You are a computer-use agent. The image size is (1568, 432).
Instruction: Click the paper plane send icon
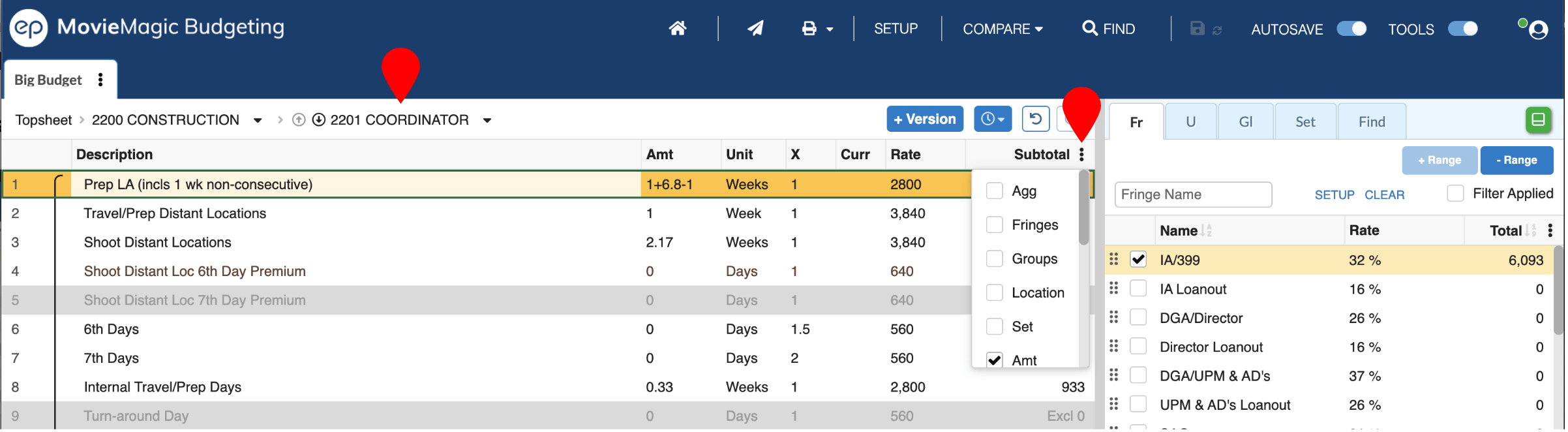755,29
